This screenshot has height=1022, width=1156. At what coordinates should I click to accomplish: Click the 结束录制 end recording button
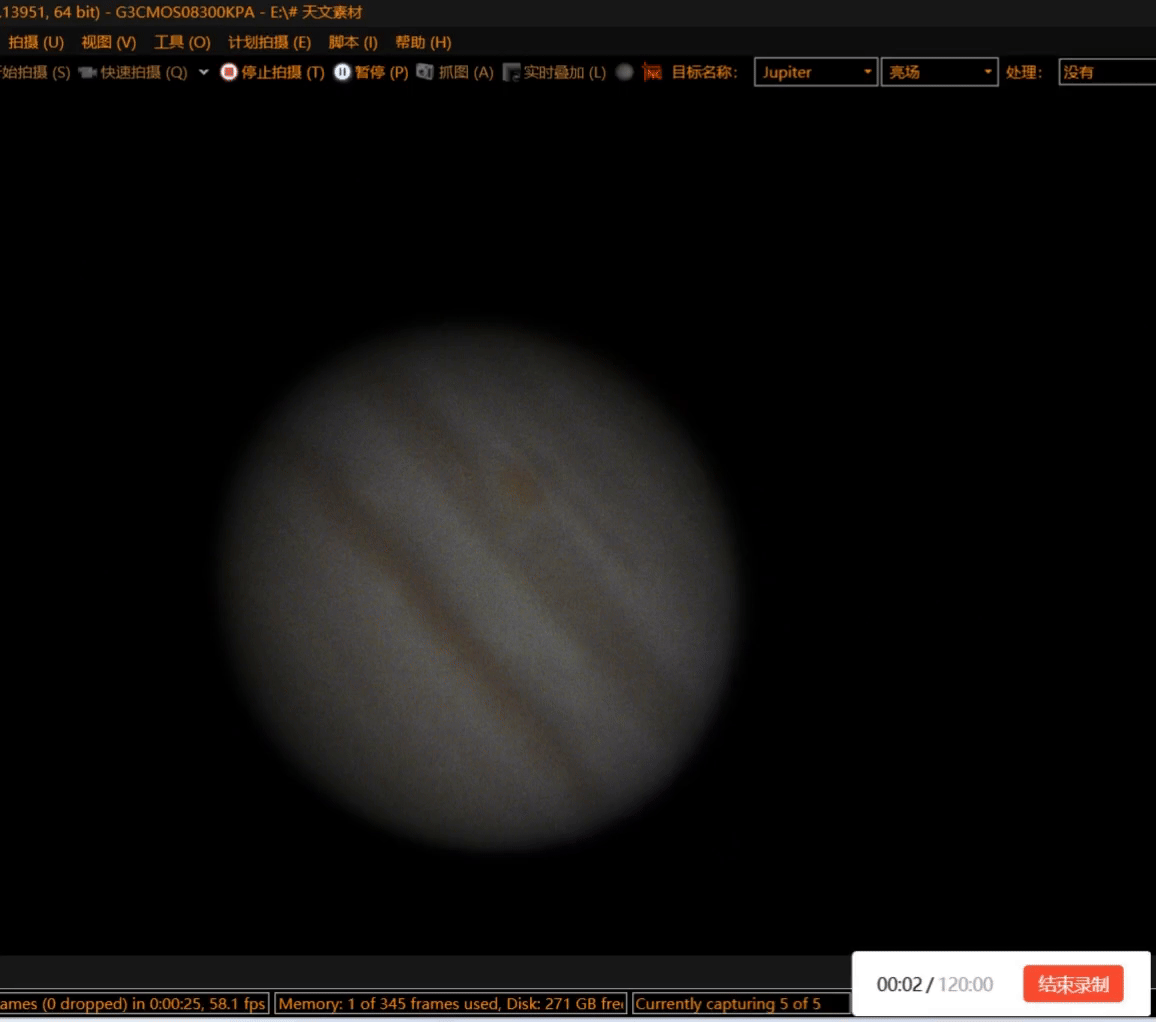(x=1073, y=984)
